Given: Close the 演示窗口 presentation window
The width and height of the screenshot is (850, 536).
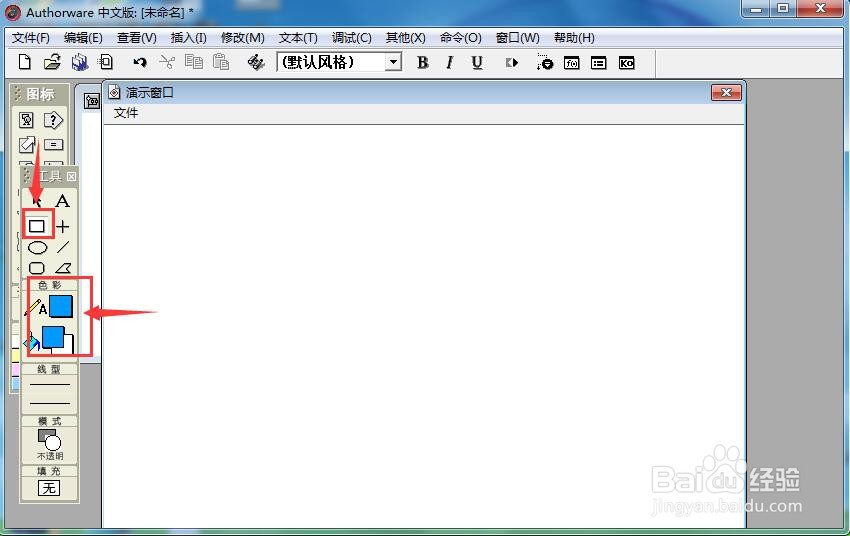Looking at the screenshot, I should [x=726, y=93].
